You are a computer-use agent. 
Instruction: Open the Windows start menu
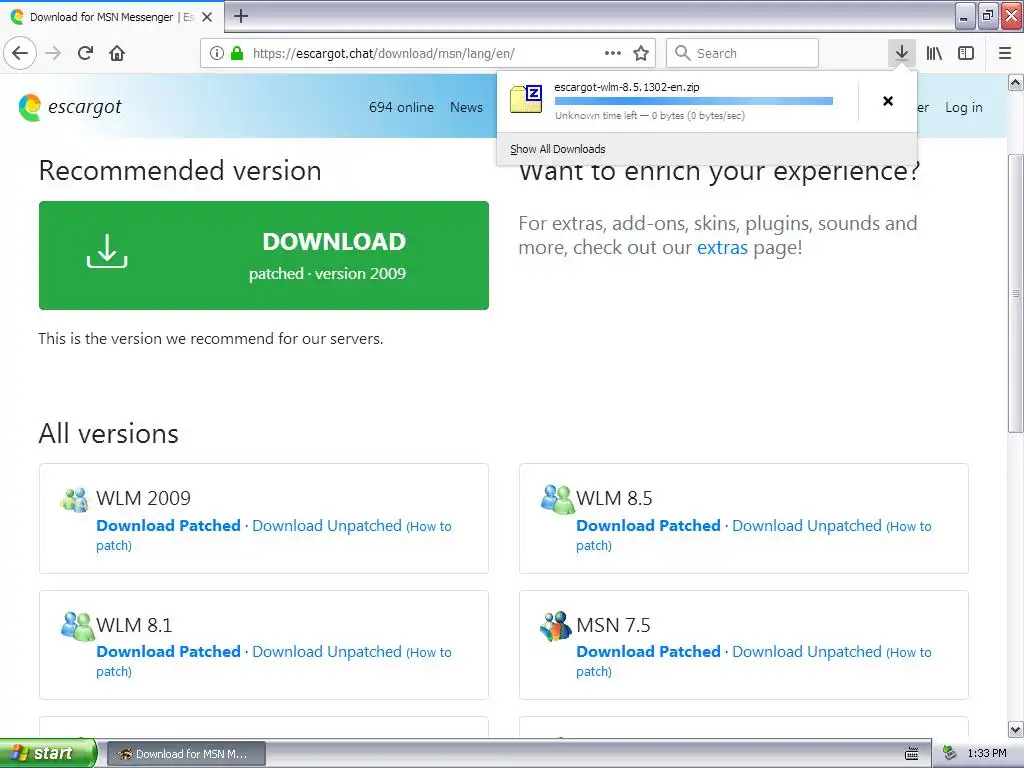click(48, 753)
